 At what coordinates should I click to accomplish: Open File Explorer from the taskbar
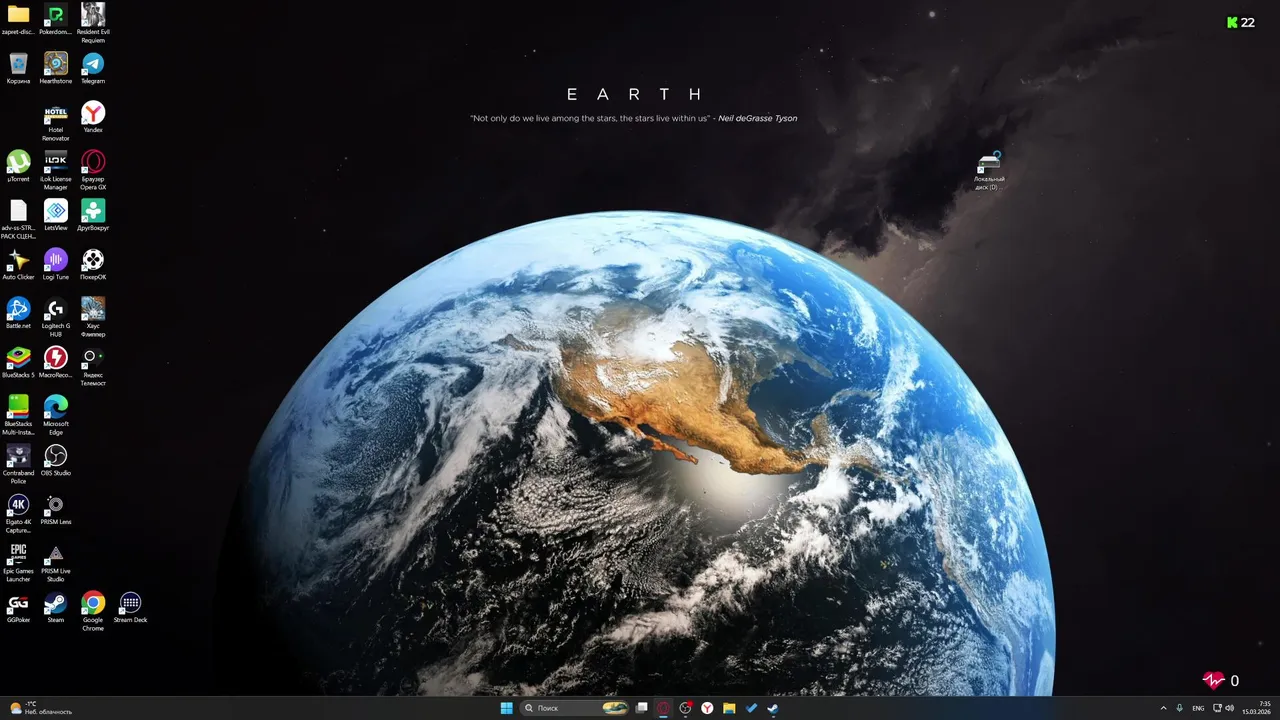[729, 708]
